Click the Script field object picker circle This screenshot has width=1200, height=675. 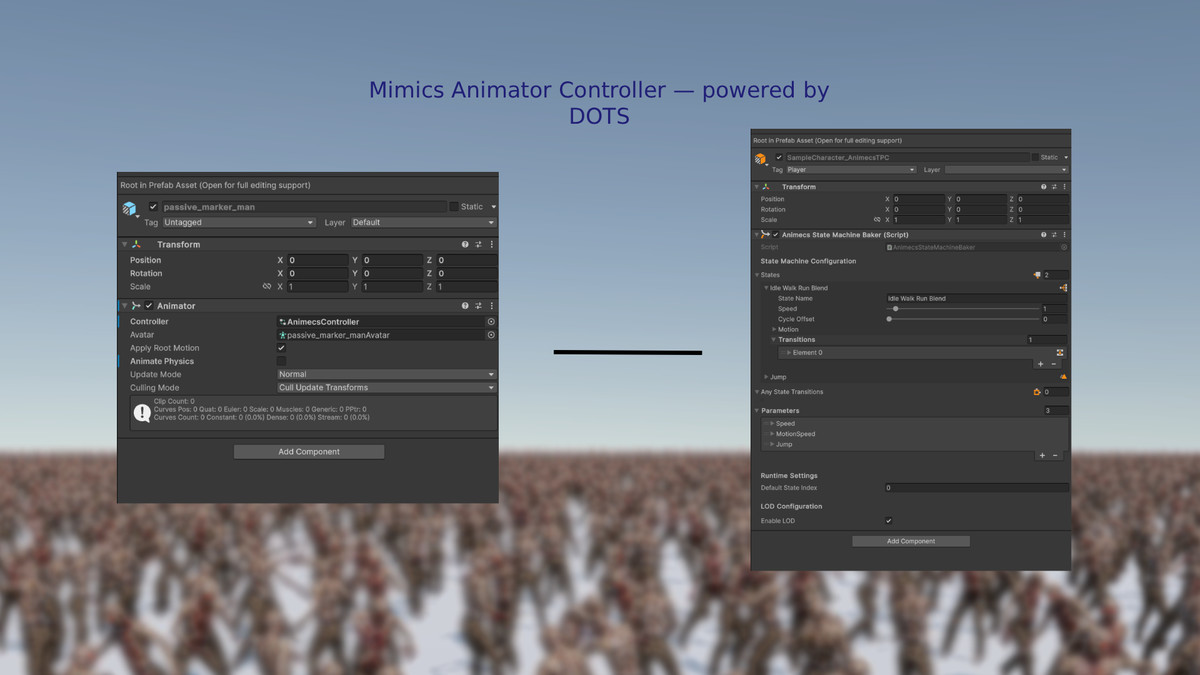1064,247
